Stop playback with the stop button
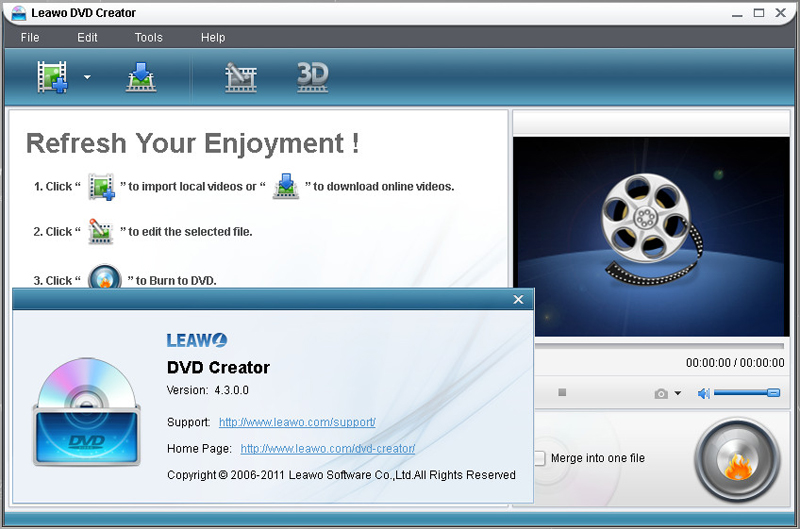Viewport: 800px width, 529px height. coord(562,392)
